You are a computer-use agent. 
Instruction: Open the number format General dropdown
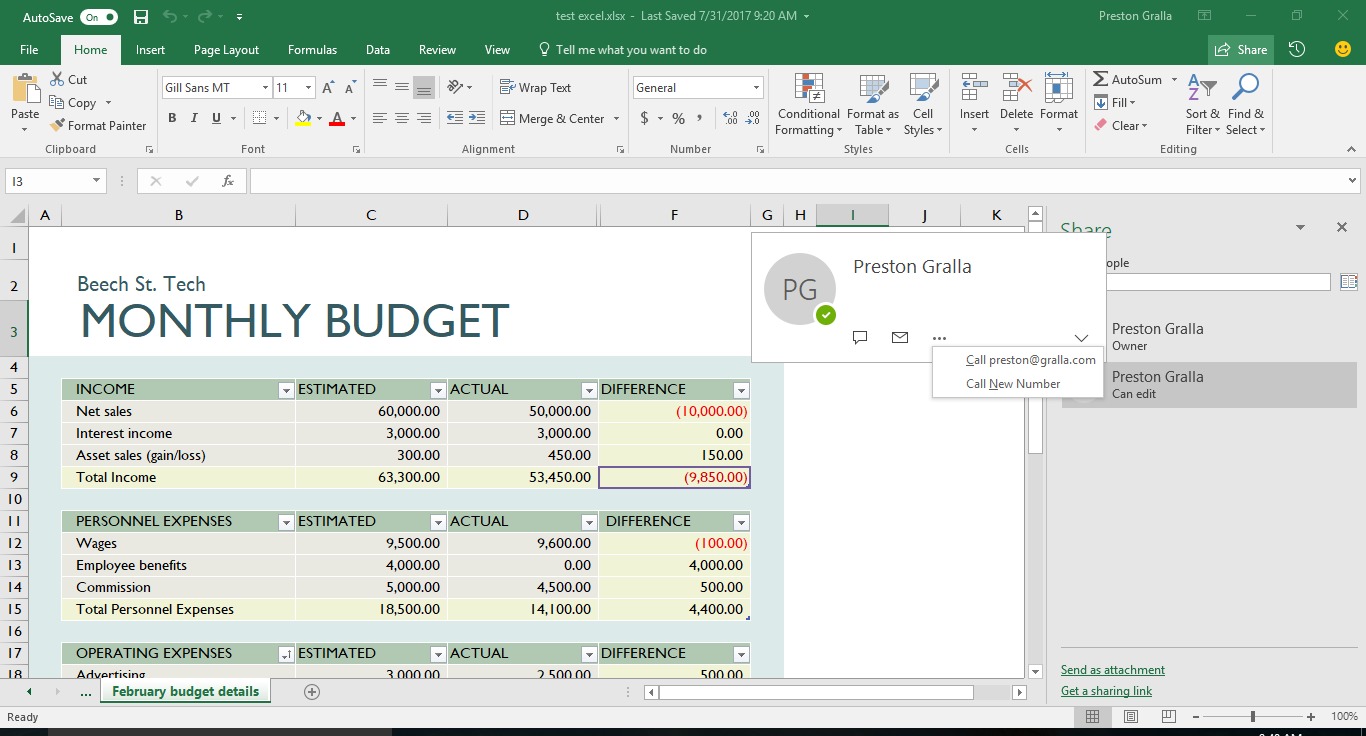coord(756,88)
